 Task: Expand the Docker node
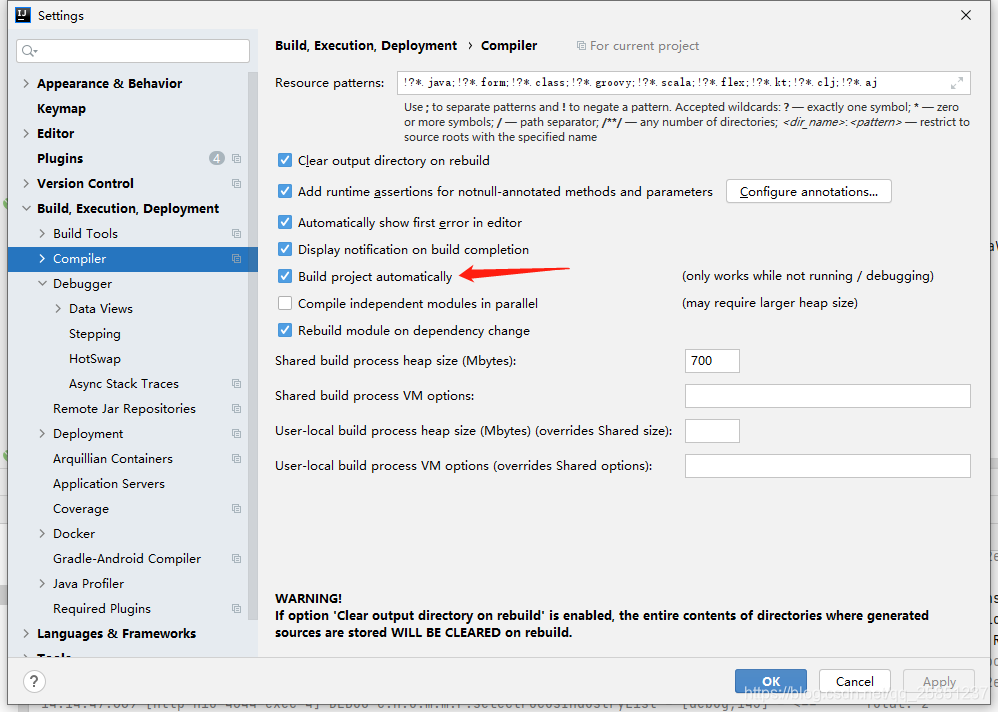point(42,533)
